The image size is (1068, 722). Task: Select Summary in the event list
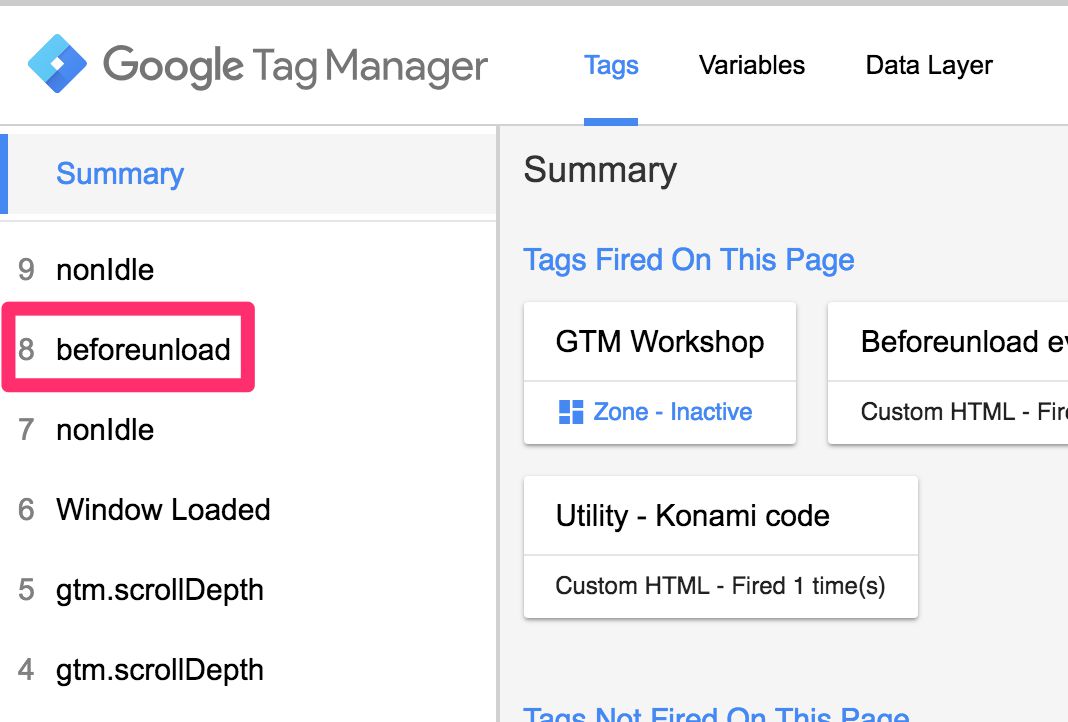pyautogui.click(x=248, y=174)
